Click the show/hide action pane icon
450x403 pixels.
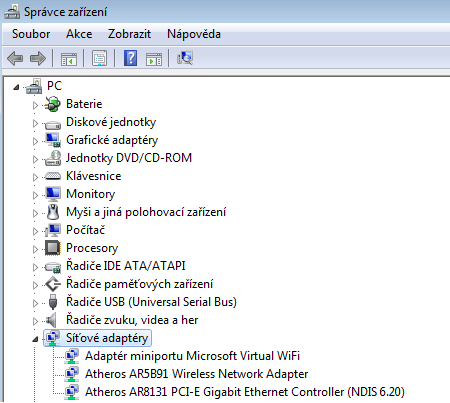tap(154, 59)
